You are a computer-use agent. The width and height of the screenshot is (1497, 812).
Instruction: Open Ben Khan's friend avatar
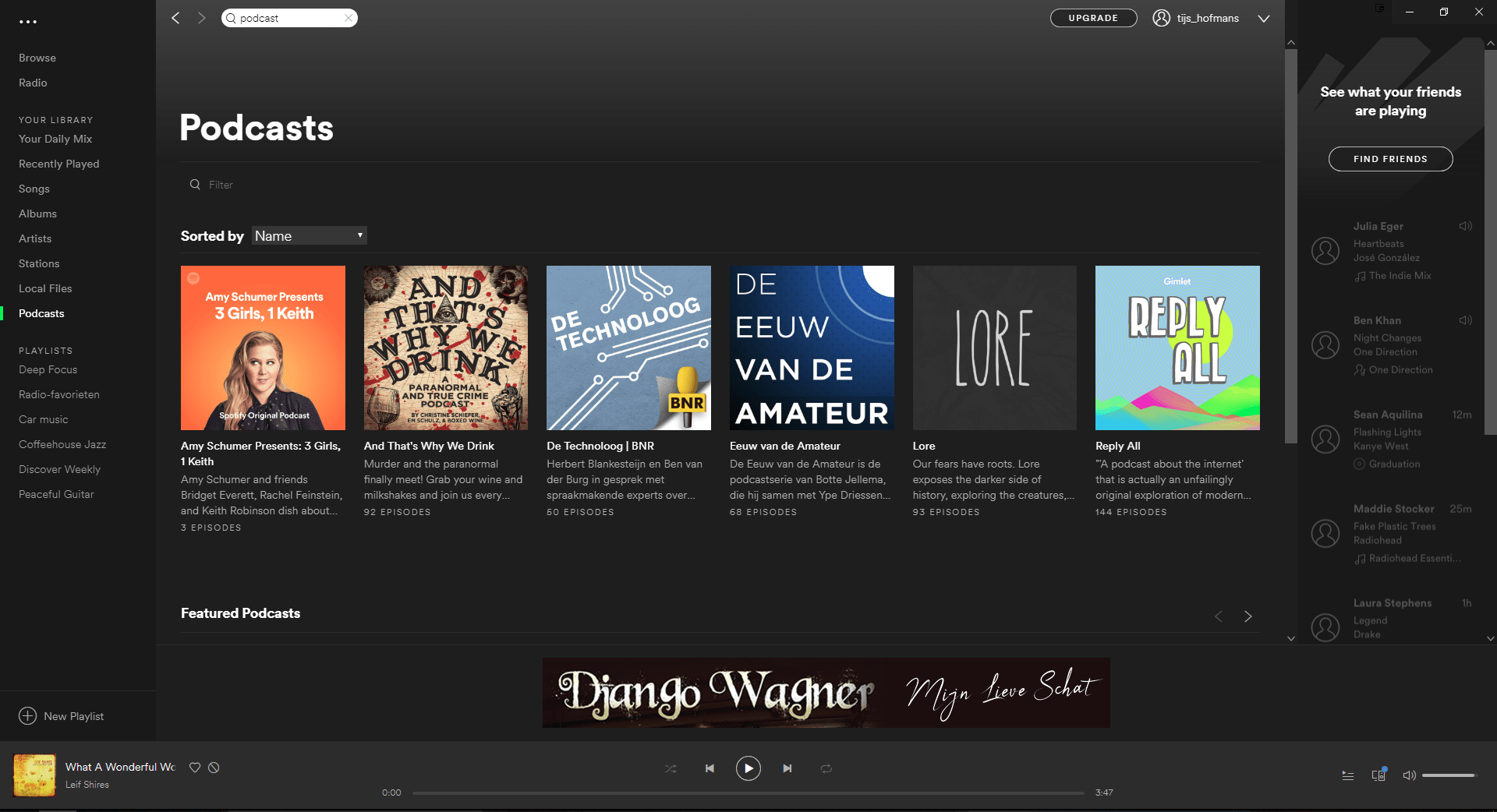pyautogui.click(x=1325, y=344)
